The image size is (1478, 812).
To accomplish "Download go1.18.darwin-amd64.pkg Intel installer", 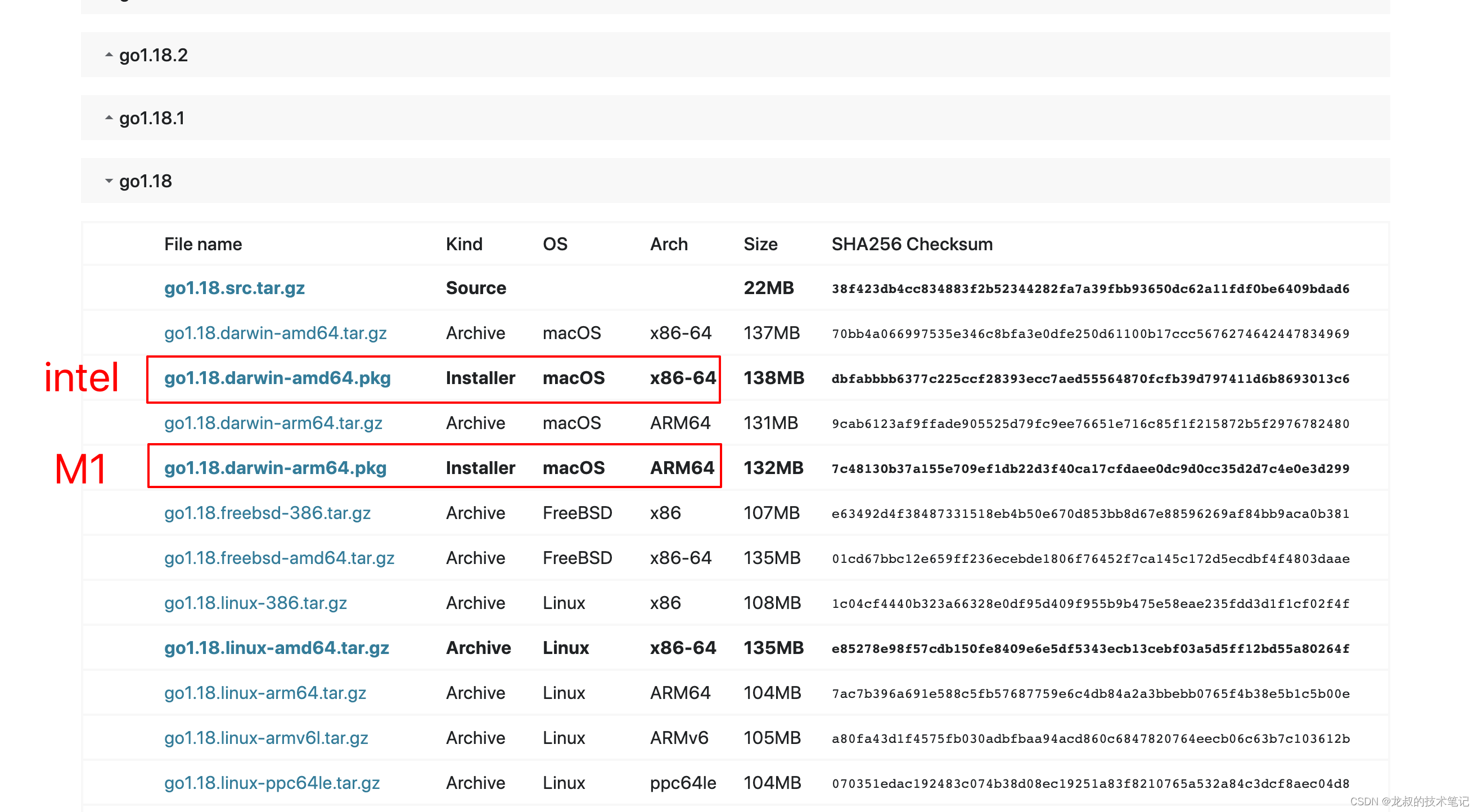I will click(277, 378).
